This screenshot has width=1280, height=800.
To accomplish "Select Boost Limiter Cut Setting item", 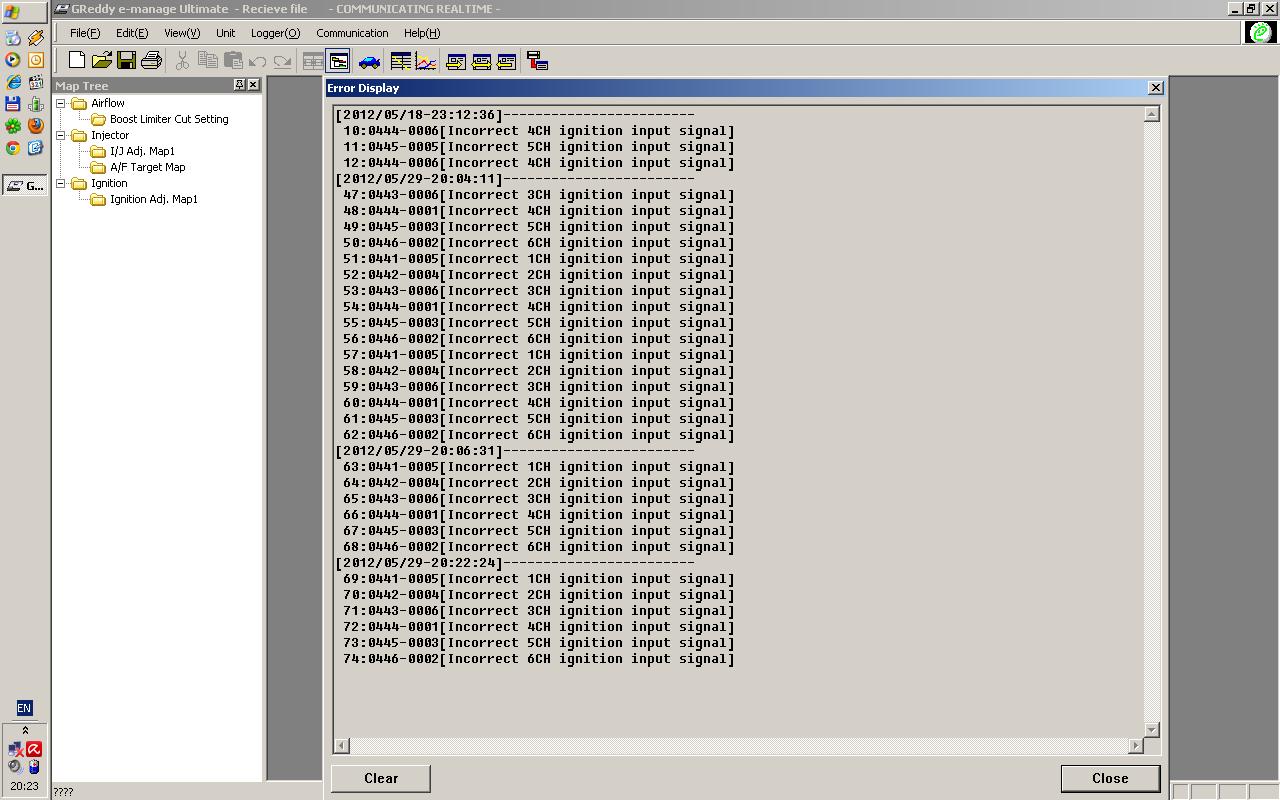I will (x=168, y=119).
